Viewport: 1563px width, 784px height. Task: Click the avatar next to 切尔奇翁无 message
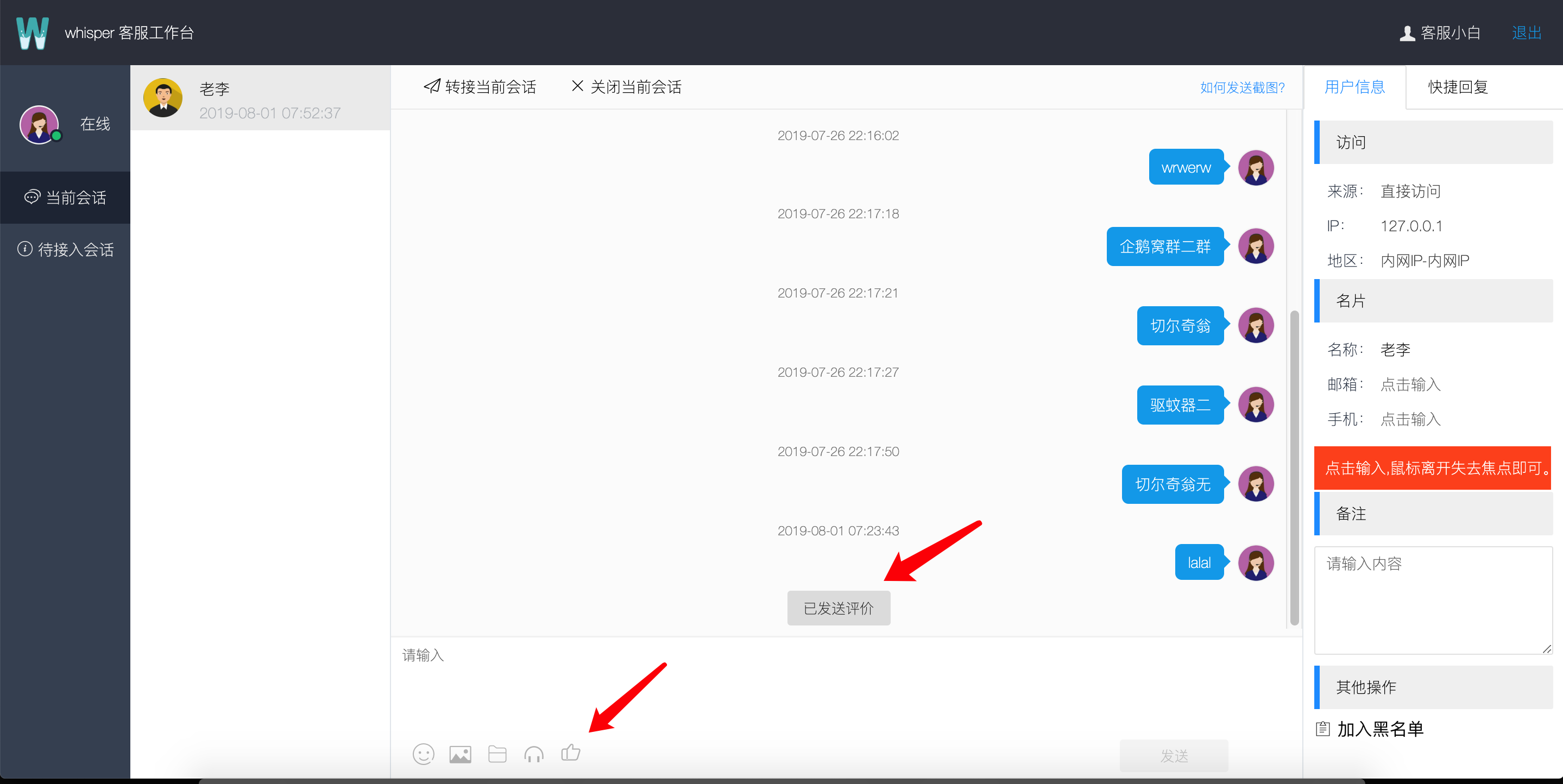point(1256,484)
